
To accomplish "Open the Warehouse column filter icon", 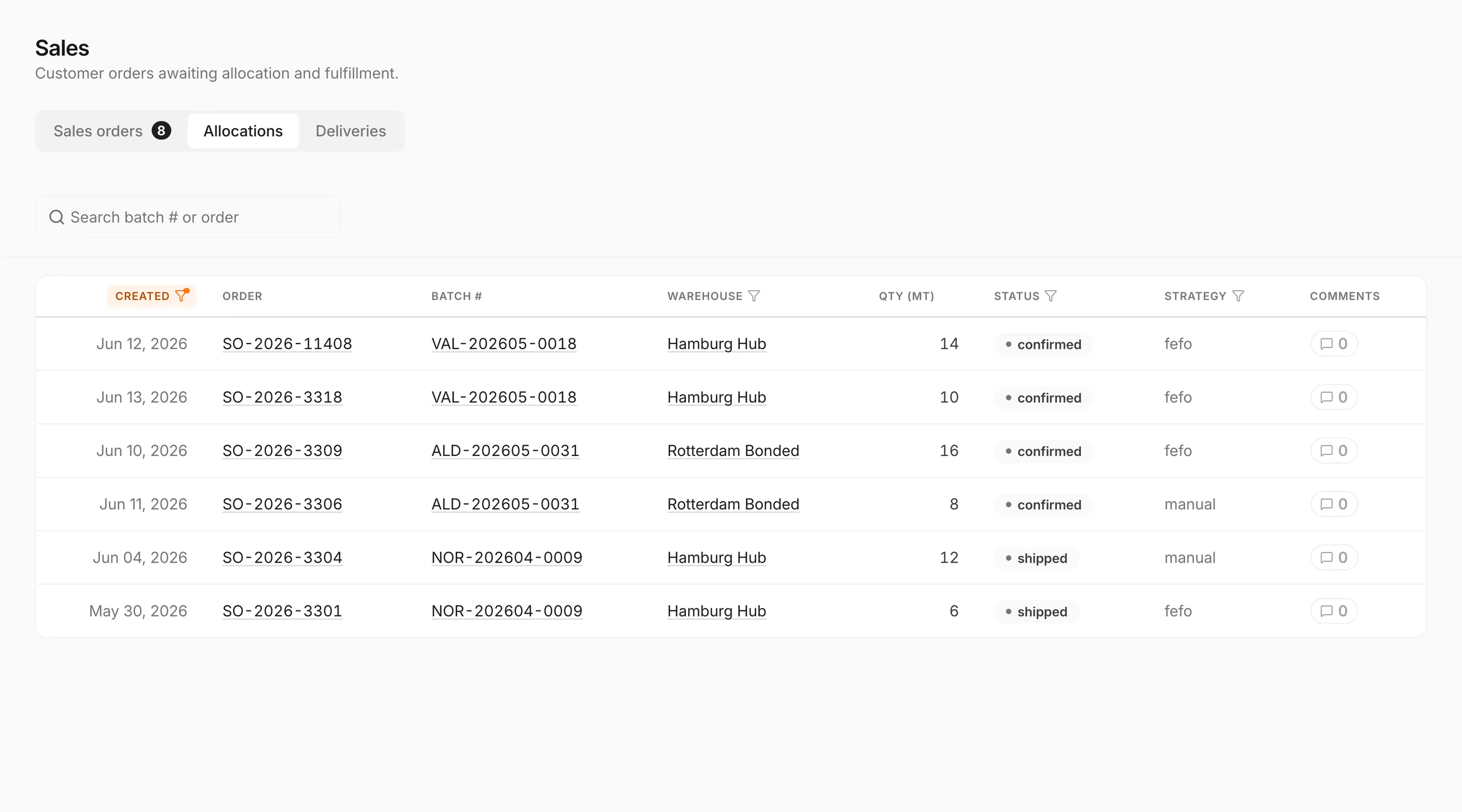I will [754, 296].
